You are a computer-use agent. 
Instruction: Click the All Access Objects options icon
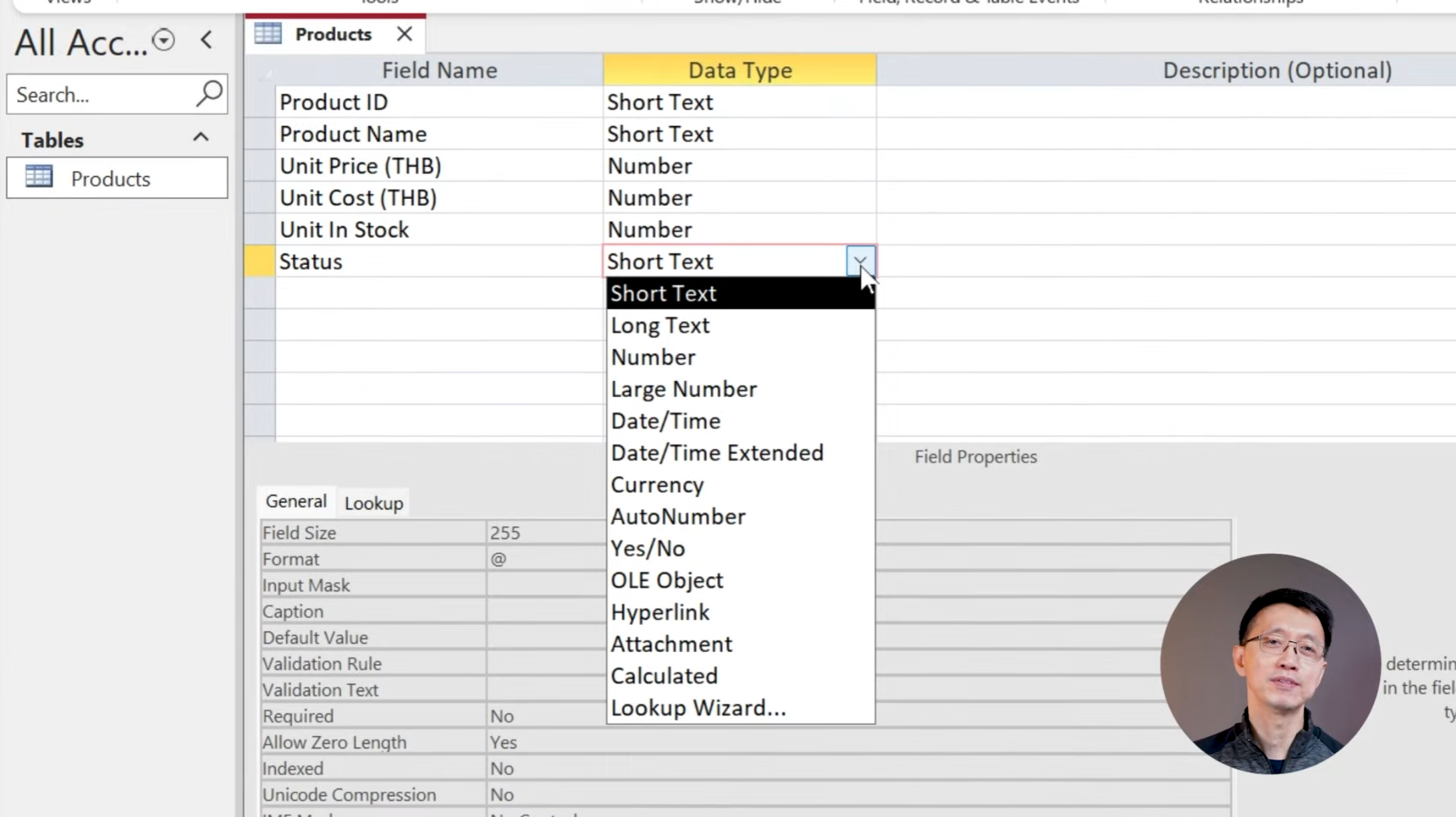(x=162, y=40)
